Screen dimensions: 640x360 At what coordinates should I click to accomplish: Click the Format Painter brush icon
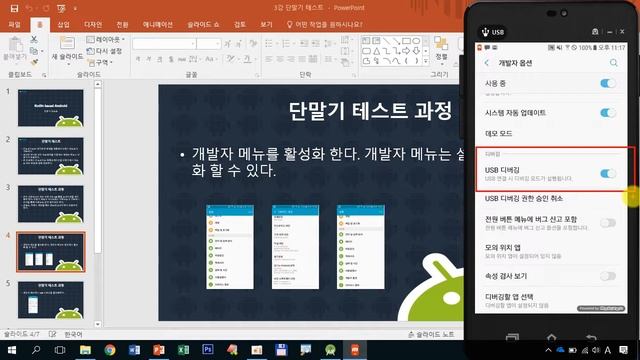pyautogui.click(x=34, y=62)
